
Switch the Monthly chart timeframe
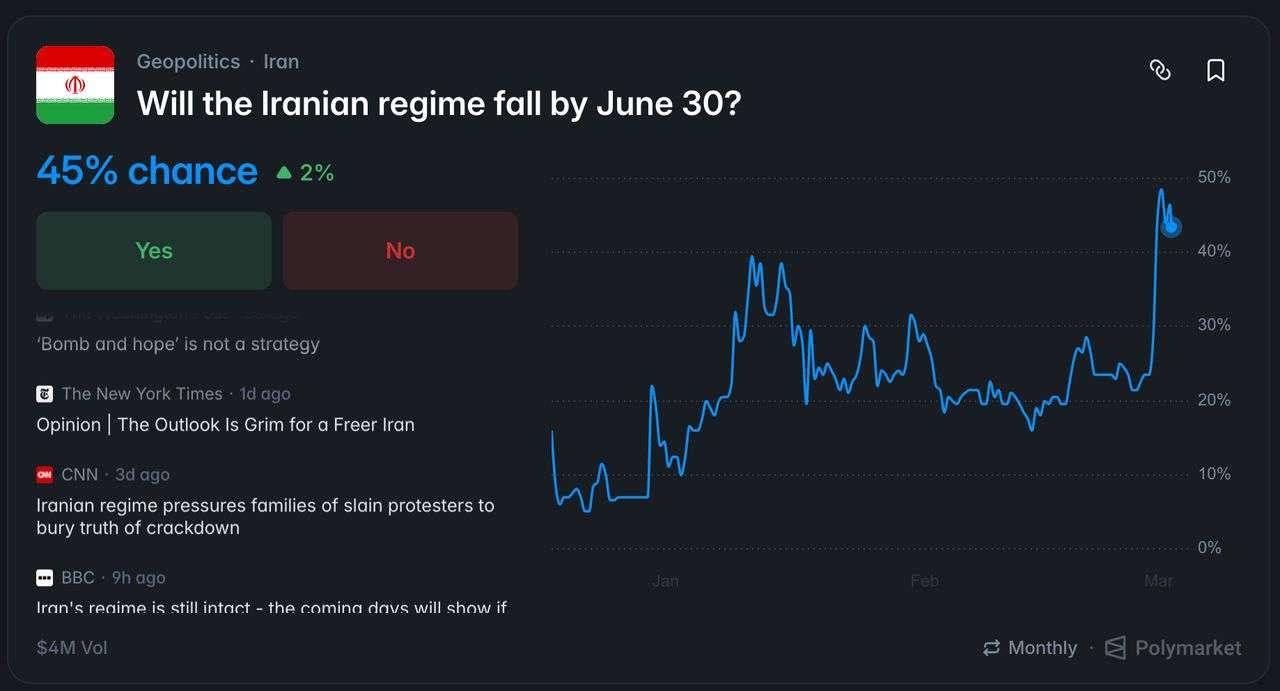[1042, 648]
